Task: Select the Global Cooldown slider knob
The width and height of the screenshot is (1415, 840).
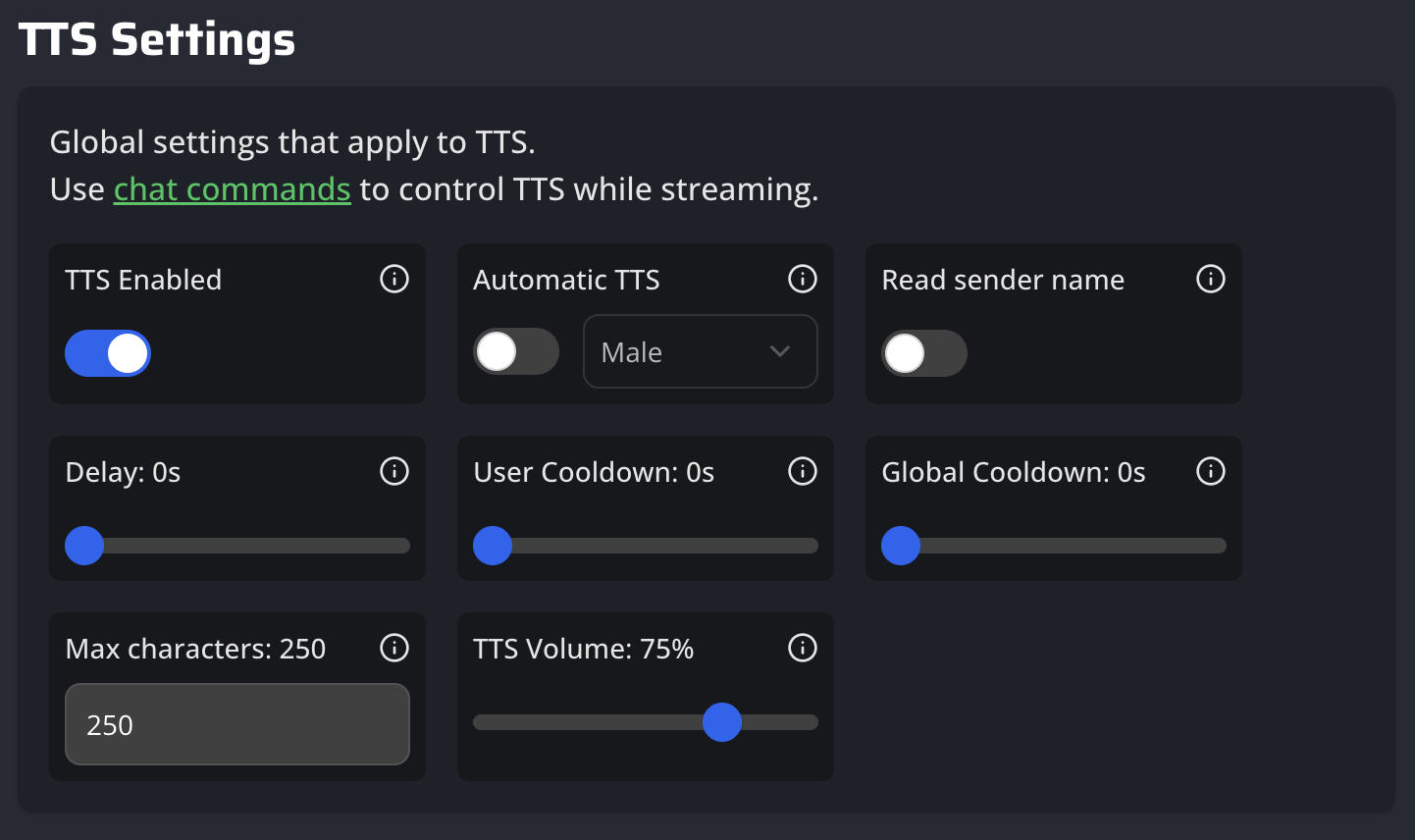Action: (x=901, y=546)
